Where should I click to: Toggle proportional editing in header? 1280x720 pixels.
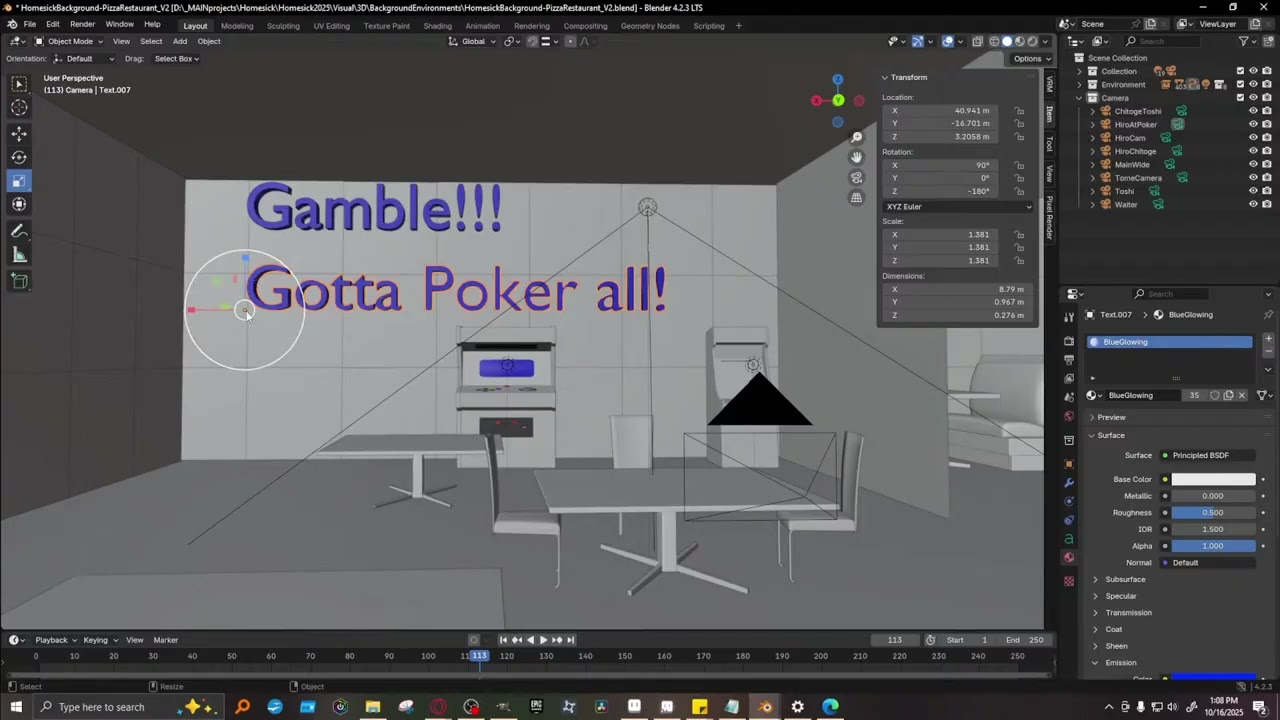coord(571,41)
